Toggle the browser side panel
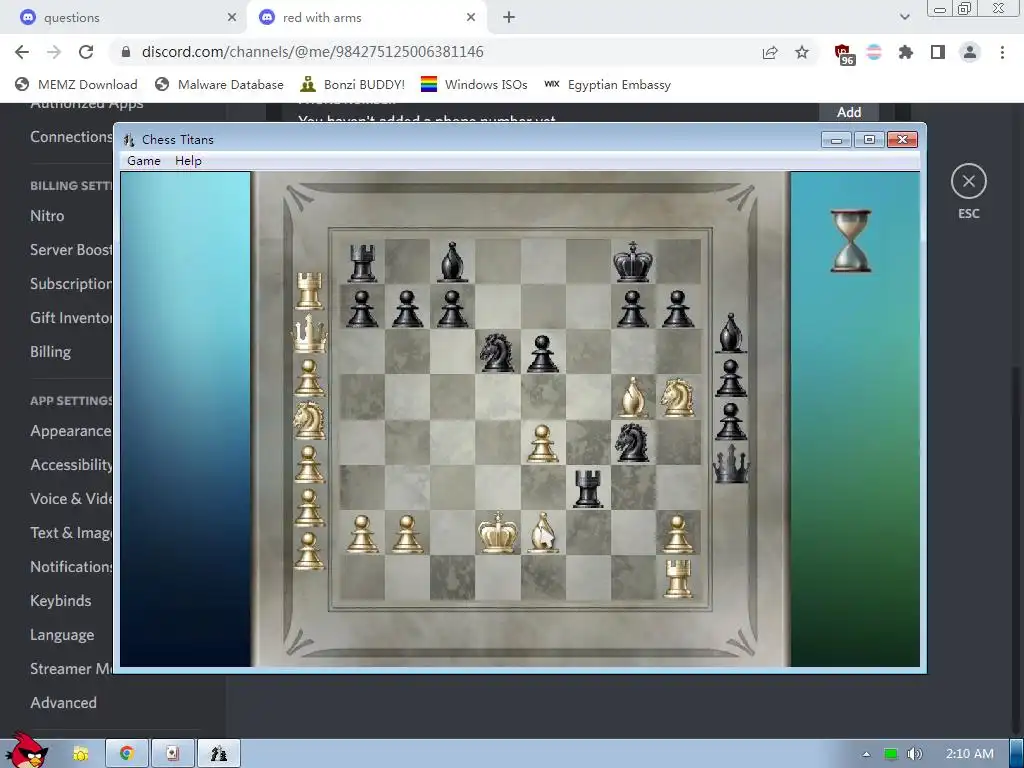The height and width of the screenshot is (768, 1024). coord(938,52)
